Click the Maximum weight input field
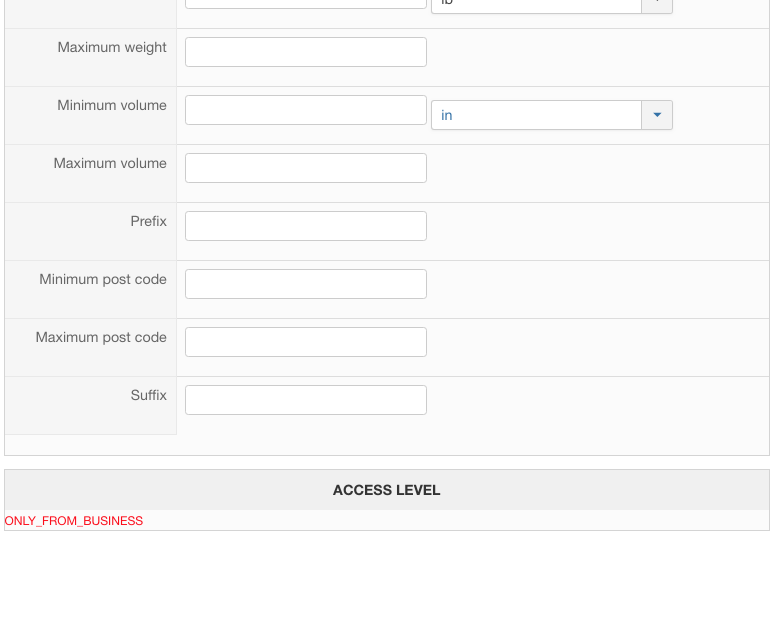784x639 pixels. coord(306,52)
